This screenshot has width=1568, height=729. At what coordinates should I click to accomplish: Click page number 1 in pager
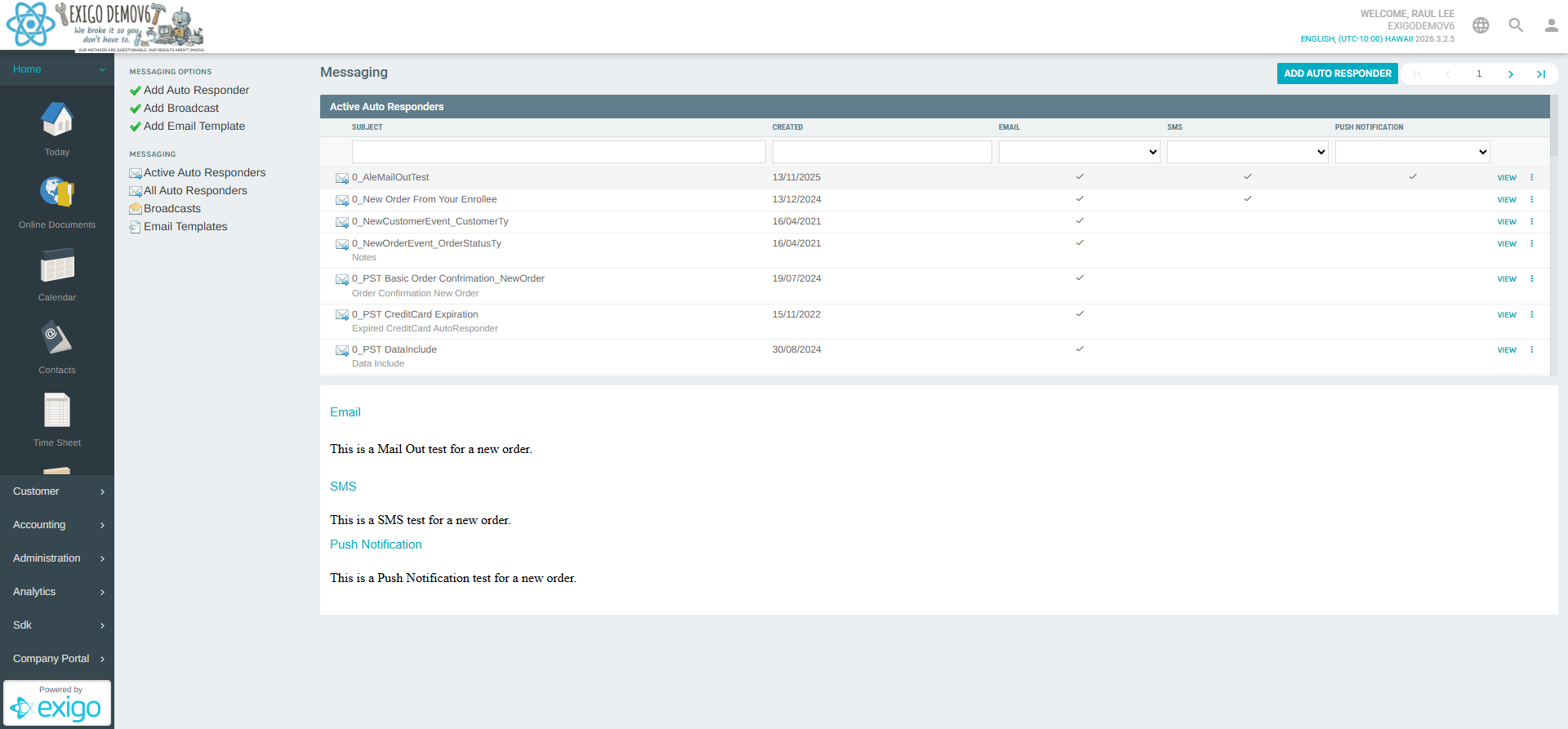pos(1479,74)
